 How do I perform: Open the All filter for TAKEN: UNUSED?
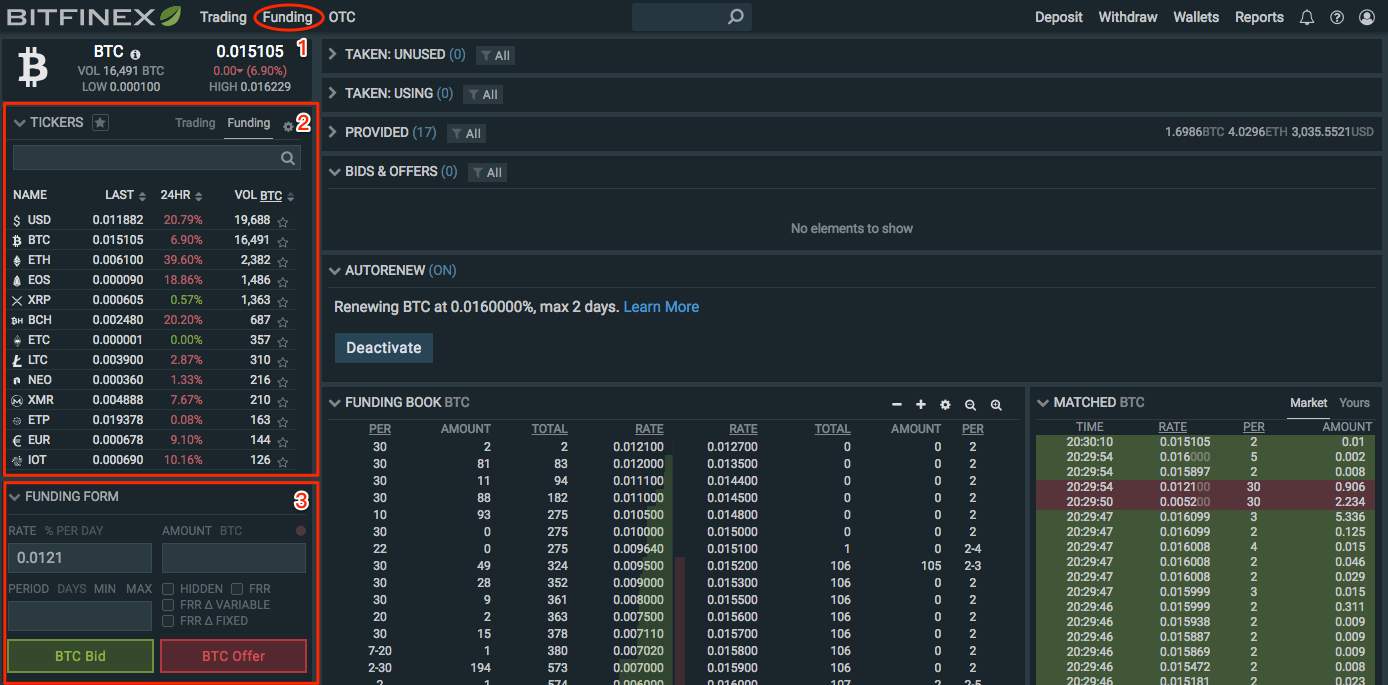495,56
